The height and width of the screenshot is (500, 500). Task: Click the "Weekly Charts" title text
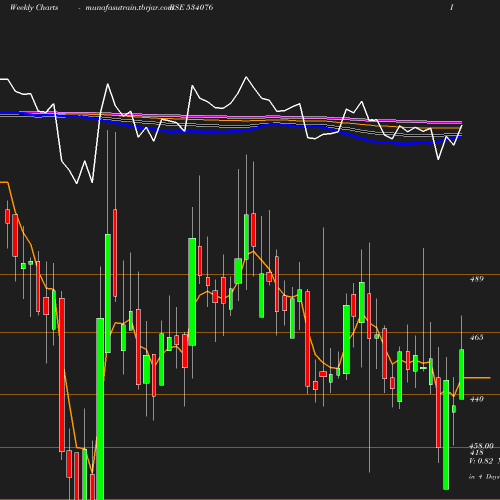(x=34, y=8)
